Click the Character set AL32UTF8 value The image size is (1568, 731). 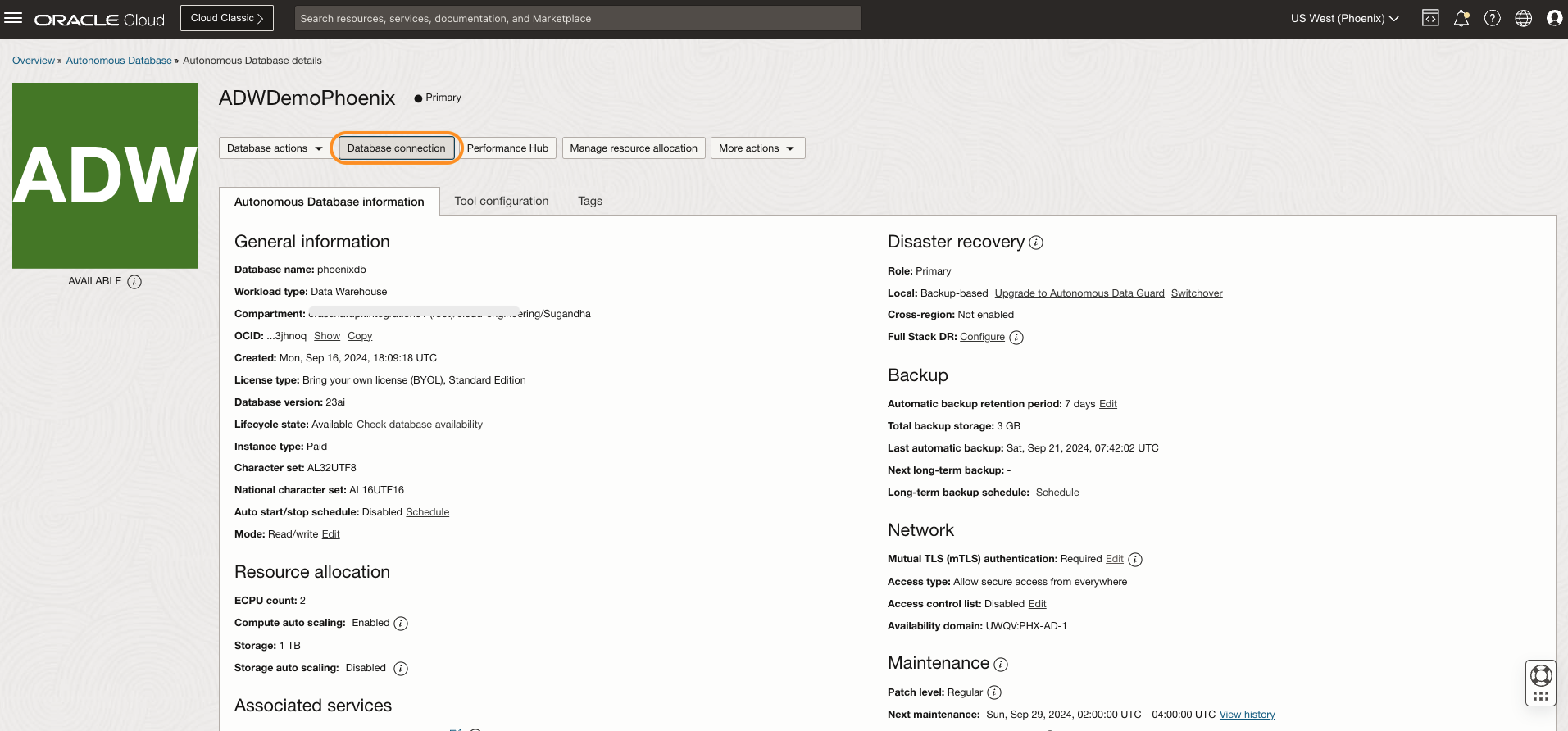[x=332, y=468]
